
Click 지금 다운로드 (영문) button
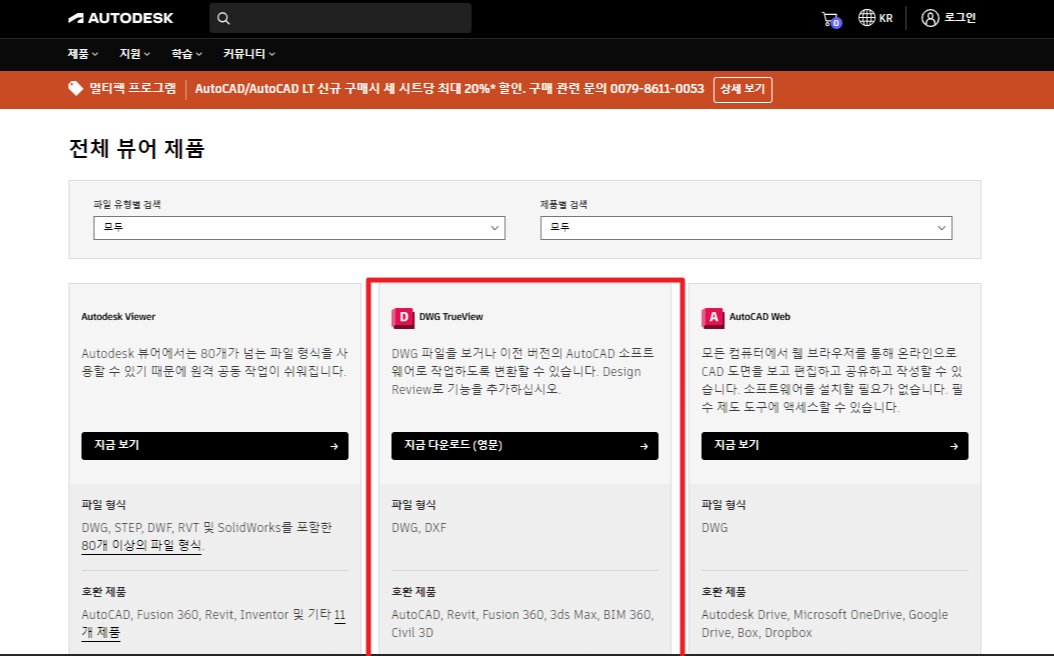[x=524, y=446]
